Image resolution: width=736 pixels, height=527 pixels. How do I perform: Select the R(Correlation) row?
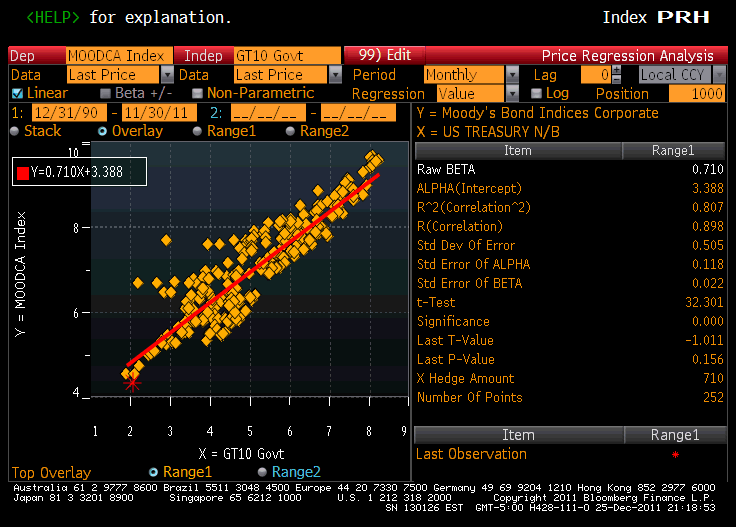point(570,226)
